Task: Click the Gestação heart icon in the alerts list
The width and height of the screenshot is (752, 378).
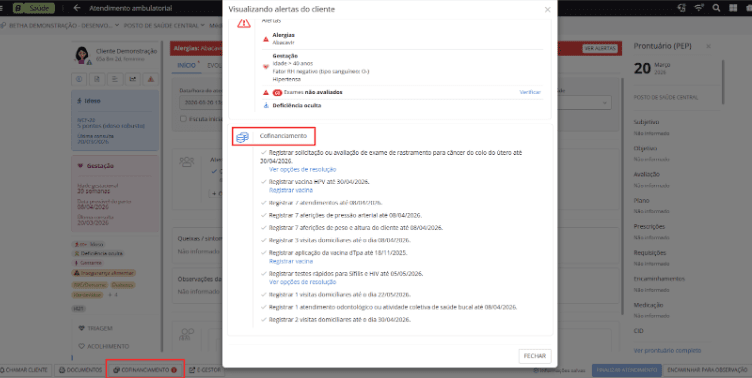Action: [265, 67]
